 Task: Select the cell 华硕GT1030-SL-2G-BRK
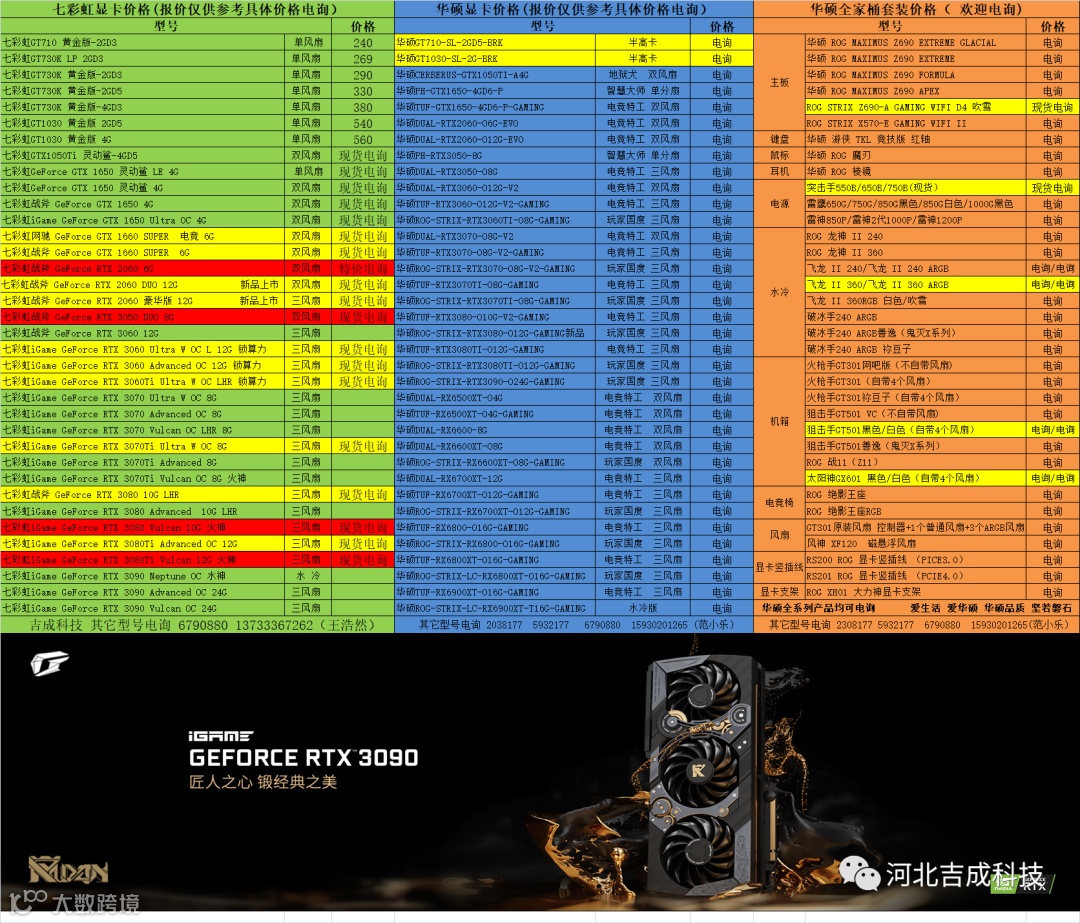tap(495, 59)
